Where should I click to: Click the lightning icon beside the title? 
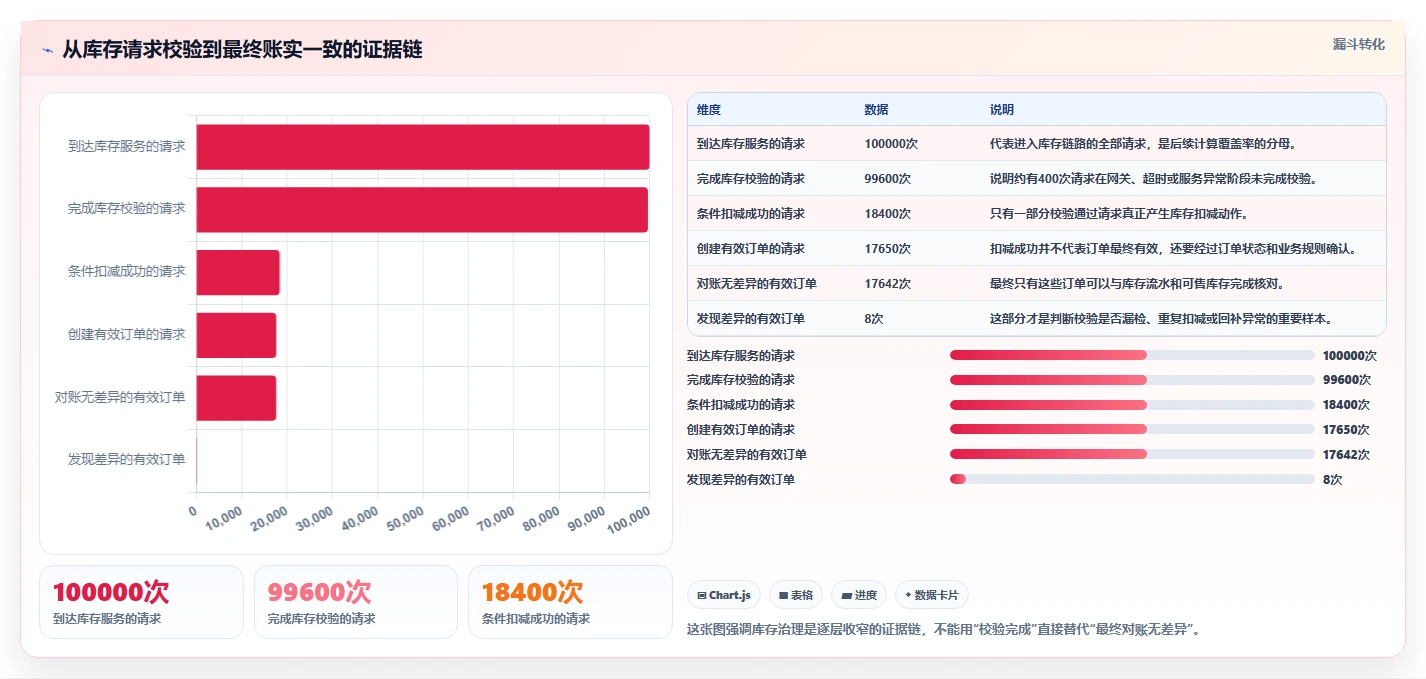click(47, 50)
